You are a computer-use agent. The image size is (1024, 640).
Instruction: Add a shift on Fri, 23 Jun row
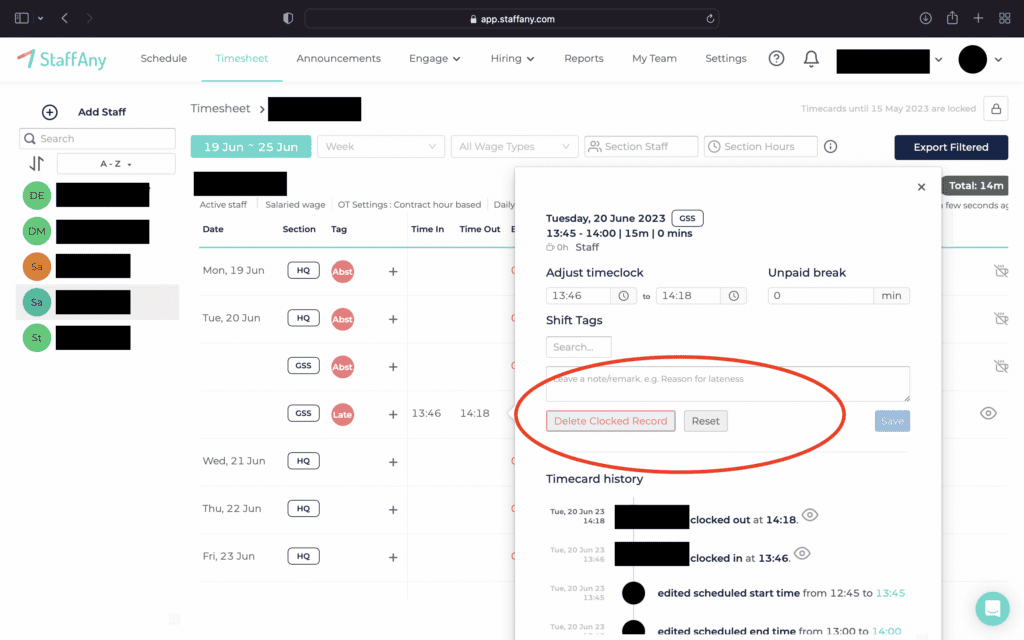(x=393, y=558)
